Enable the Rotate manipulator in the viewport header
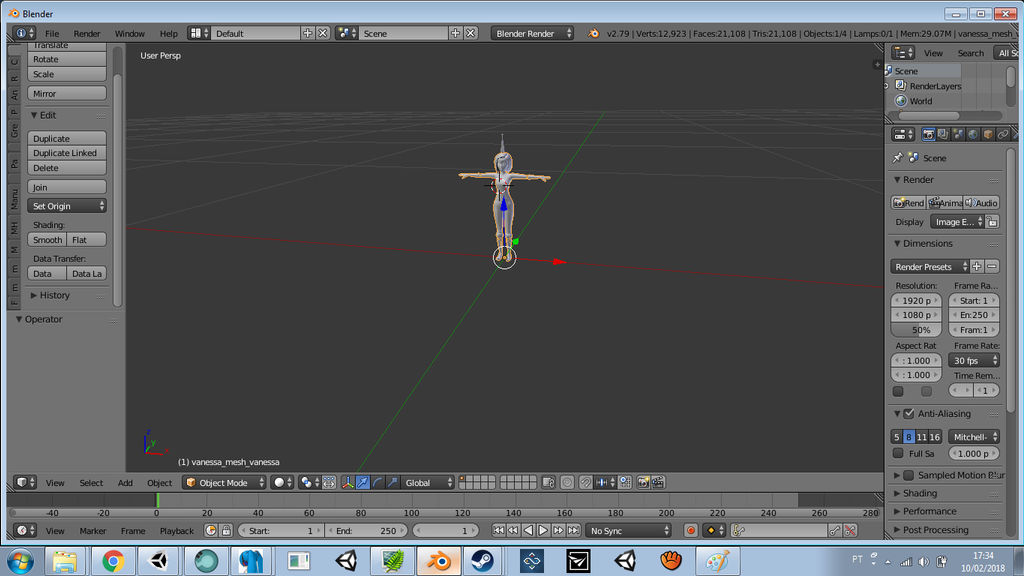 377,482
